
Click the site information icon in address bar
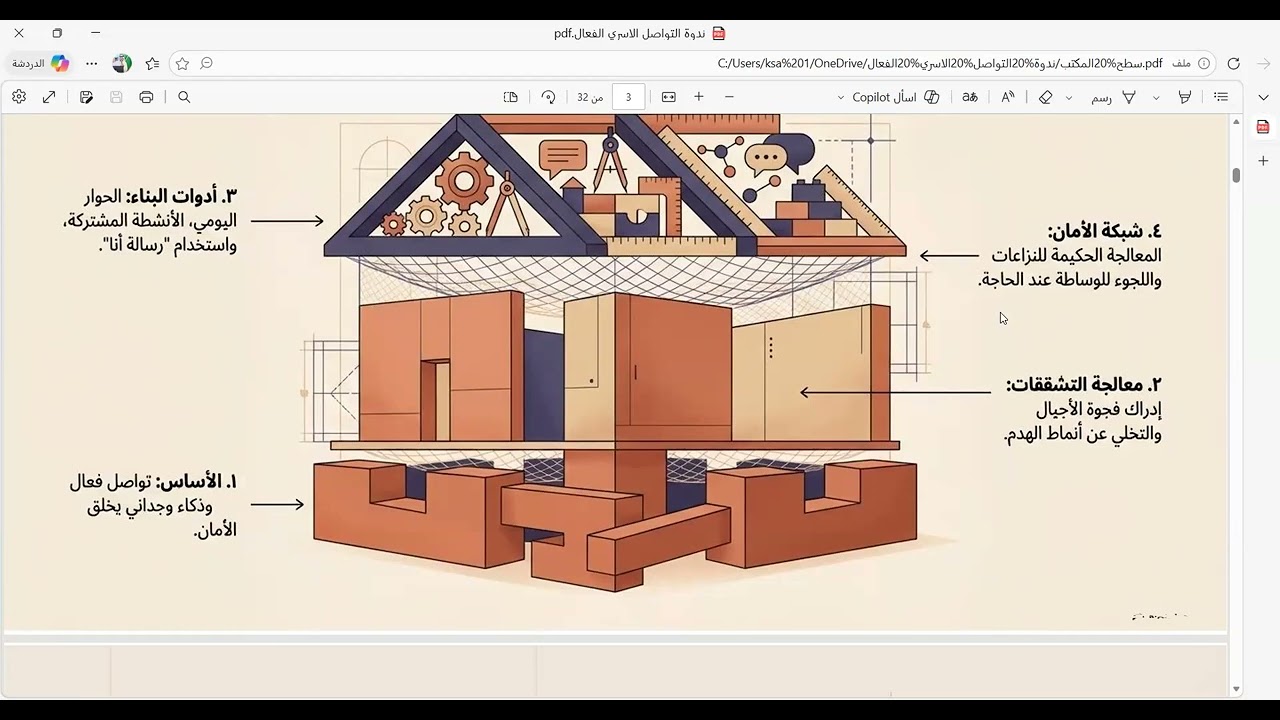tap(1204, 63)
